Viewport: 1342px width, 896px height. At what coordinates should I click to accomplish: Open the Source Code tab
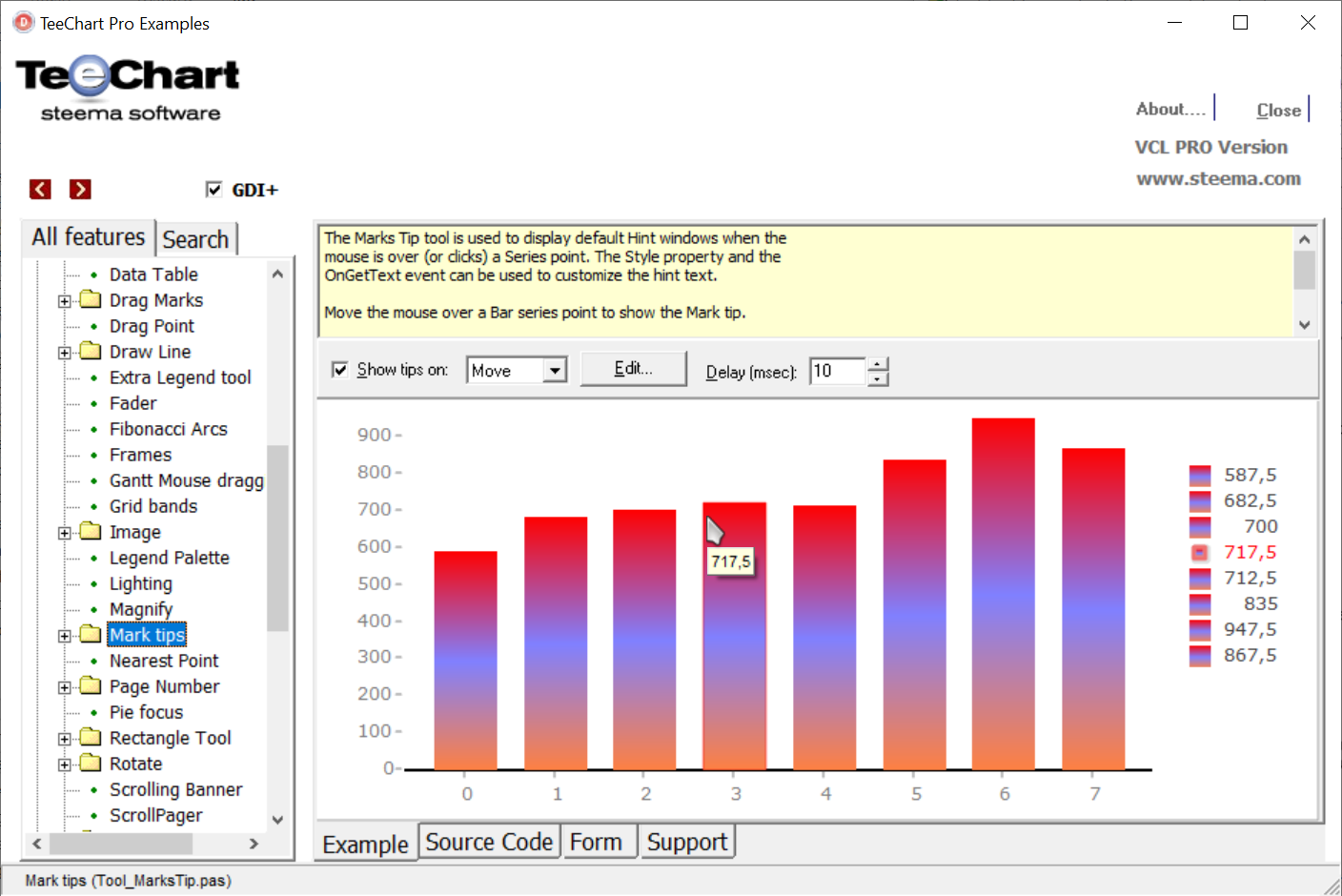pos(489,842)
